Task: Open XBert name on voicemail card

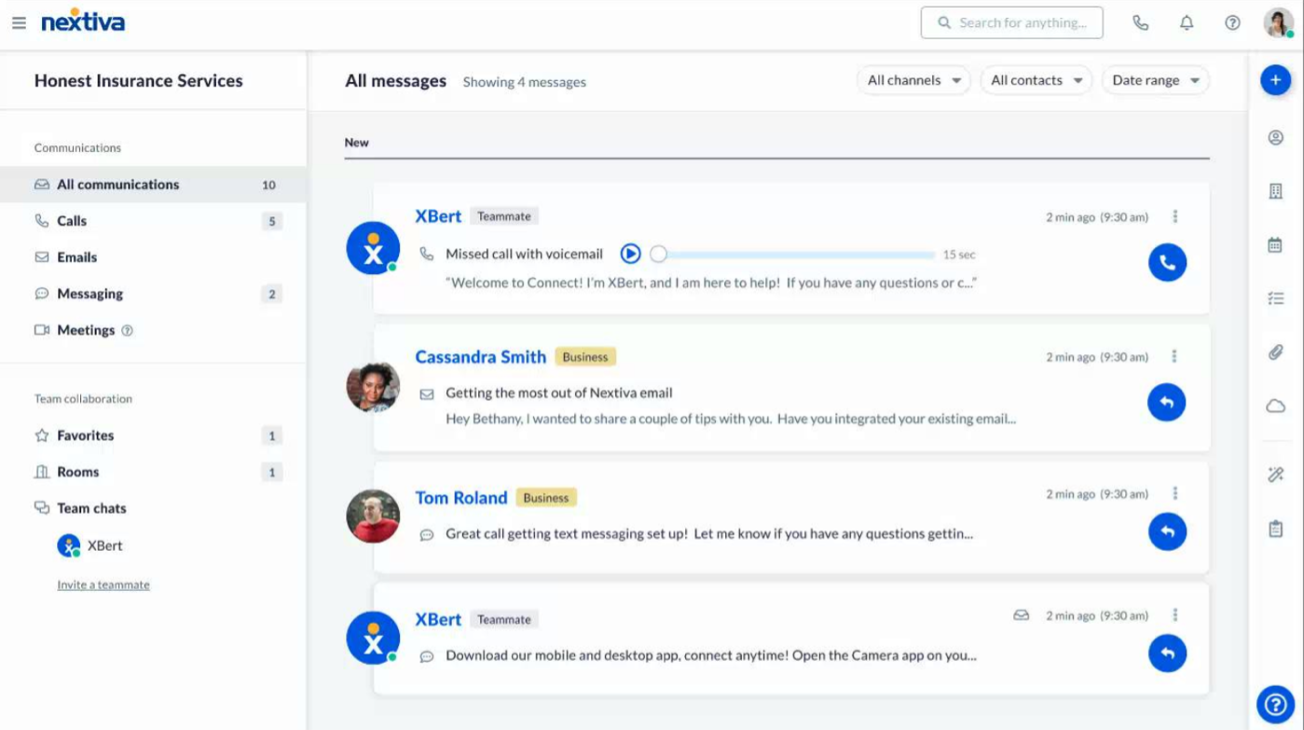Action: click(438, 216)
